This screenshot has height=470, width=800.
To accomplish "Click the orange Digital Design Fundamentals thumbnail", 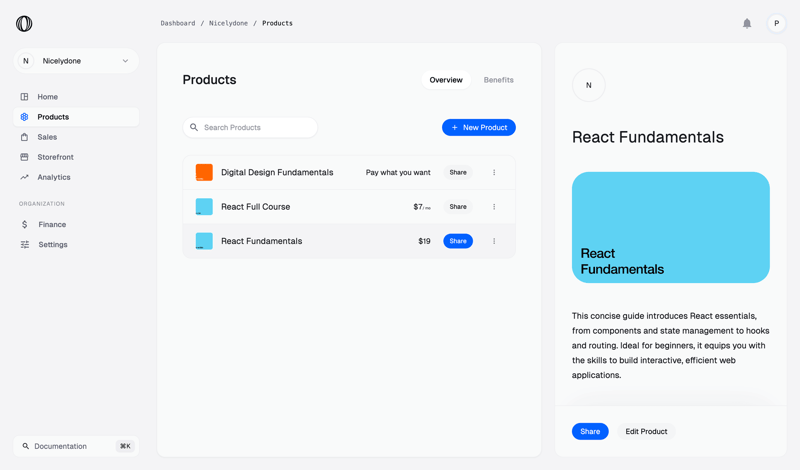I will point(204,172).
